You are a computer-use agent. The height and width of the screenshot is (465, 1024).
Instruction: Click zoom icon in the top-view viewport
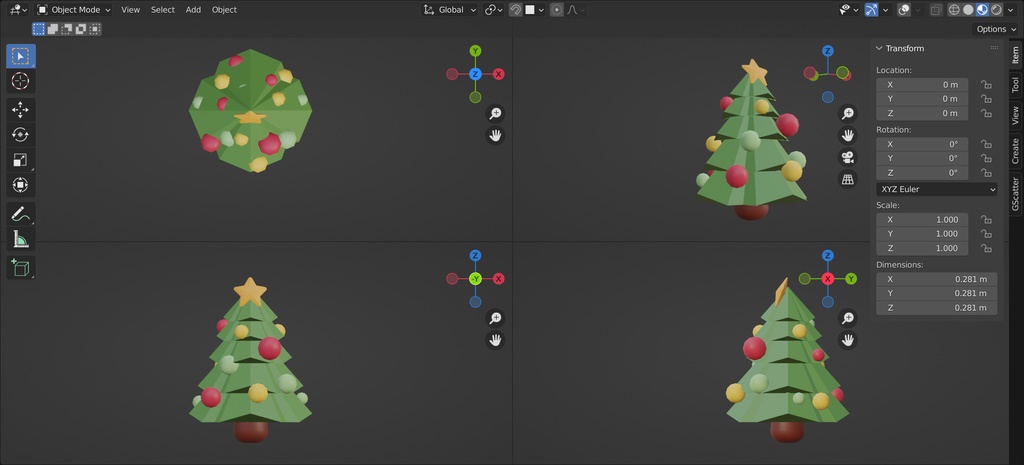[x=496, y=114]
